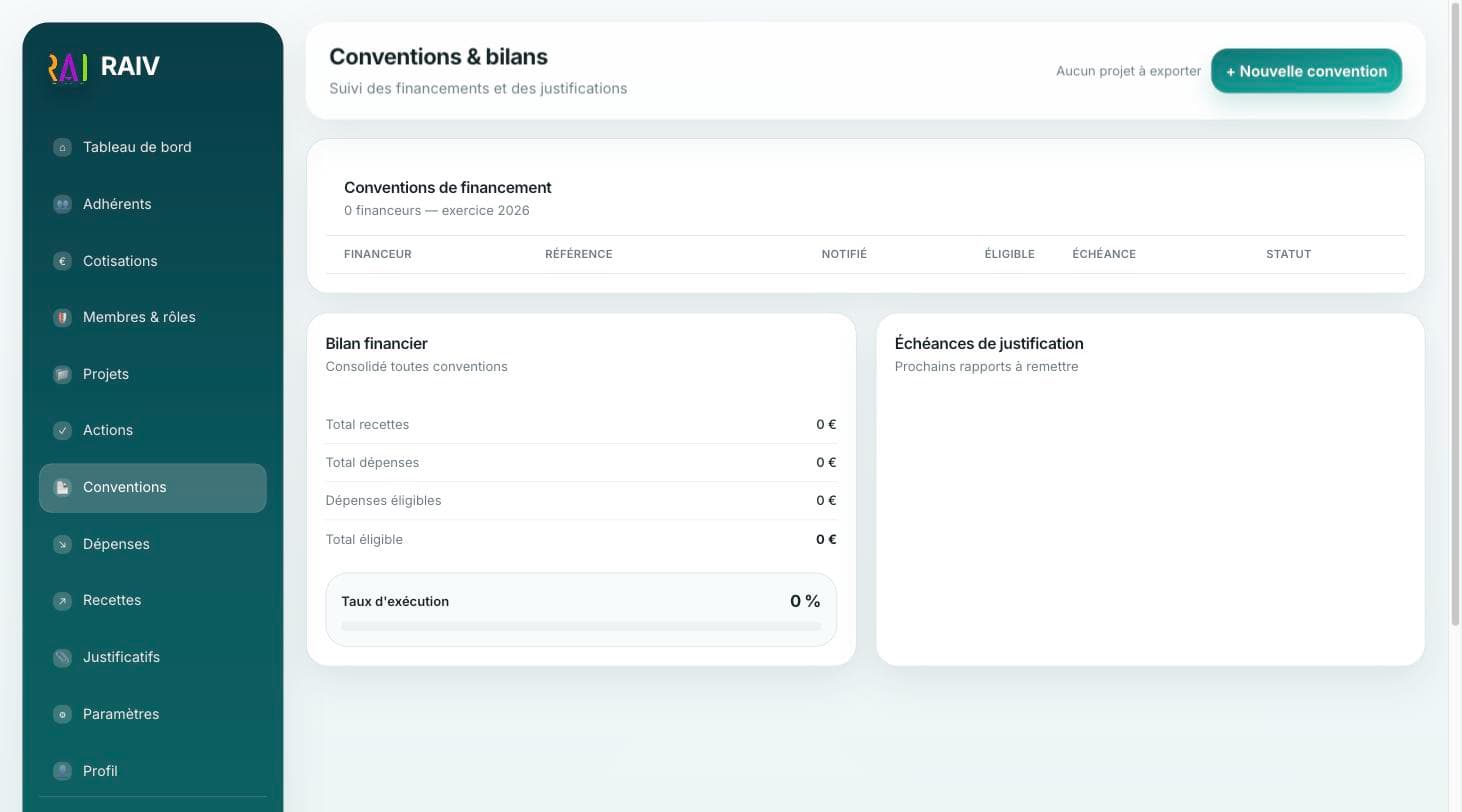Select the Cotisations euro icon
This screenshot has height=812, width=1462.
point(62,261)
